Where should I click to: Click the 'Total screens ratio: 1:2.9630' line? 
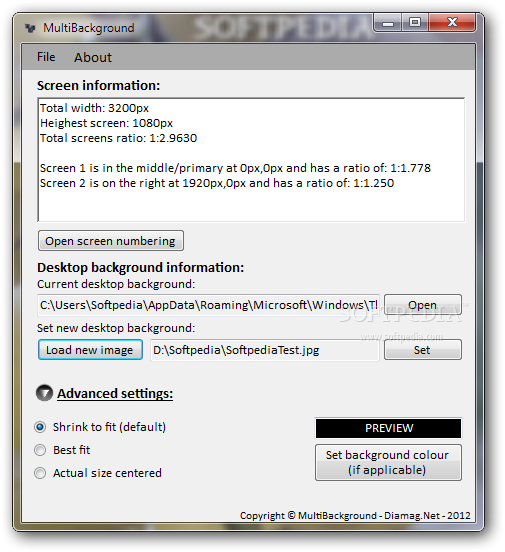(x=118, y=138)
